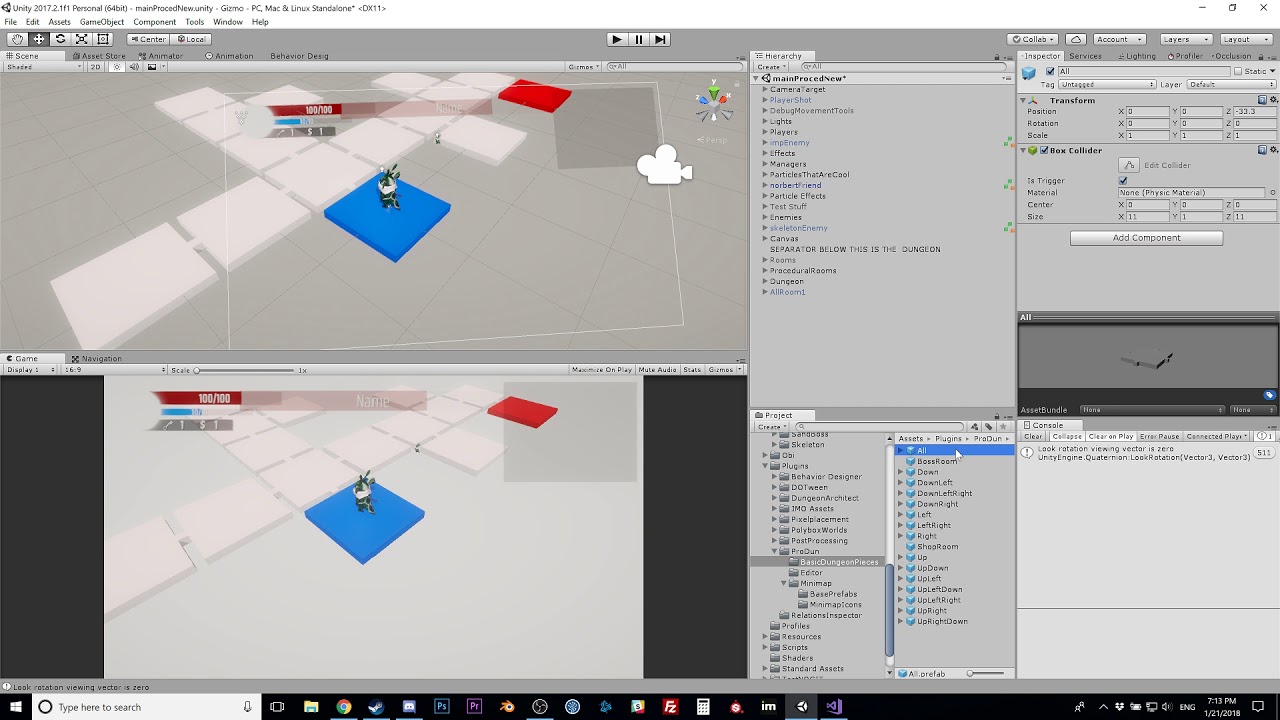
Task: Open the GameObject menu
Action: [102, 22]
